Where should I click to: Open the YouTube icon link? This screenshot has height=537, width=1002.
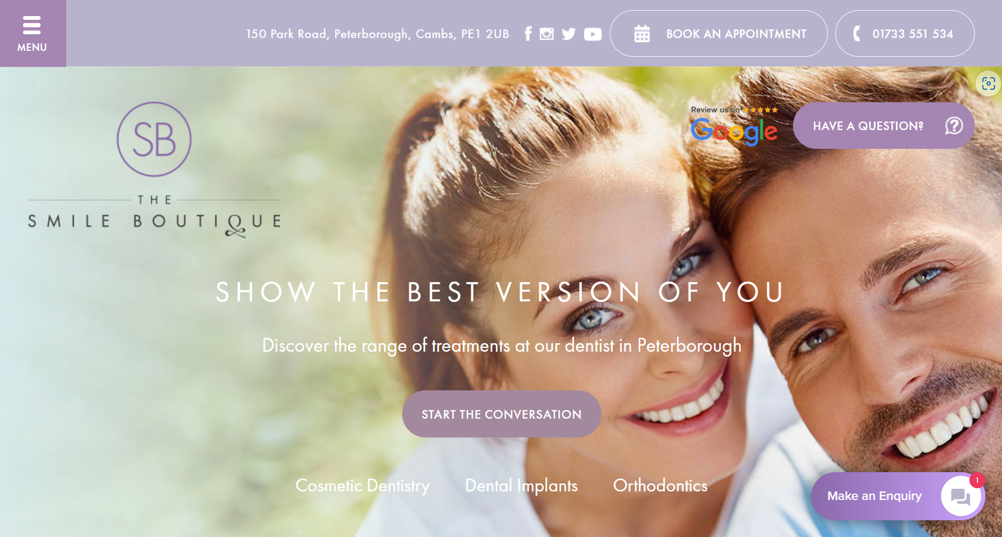click(593, 34)
